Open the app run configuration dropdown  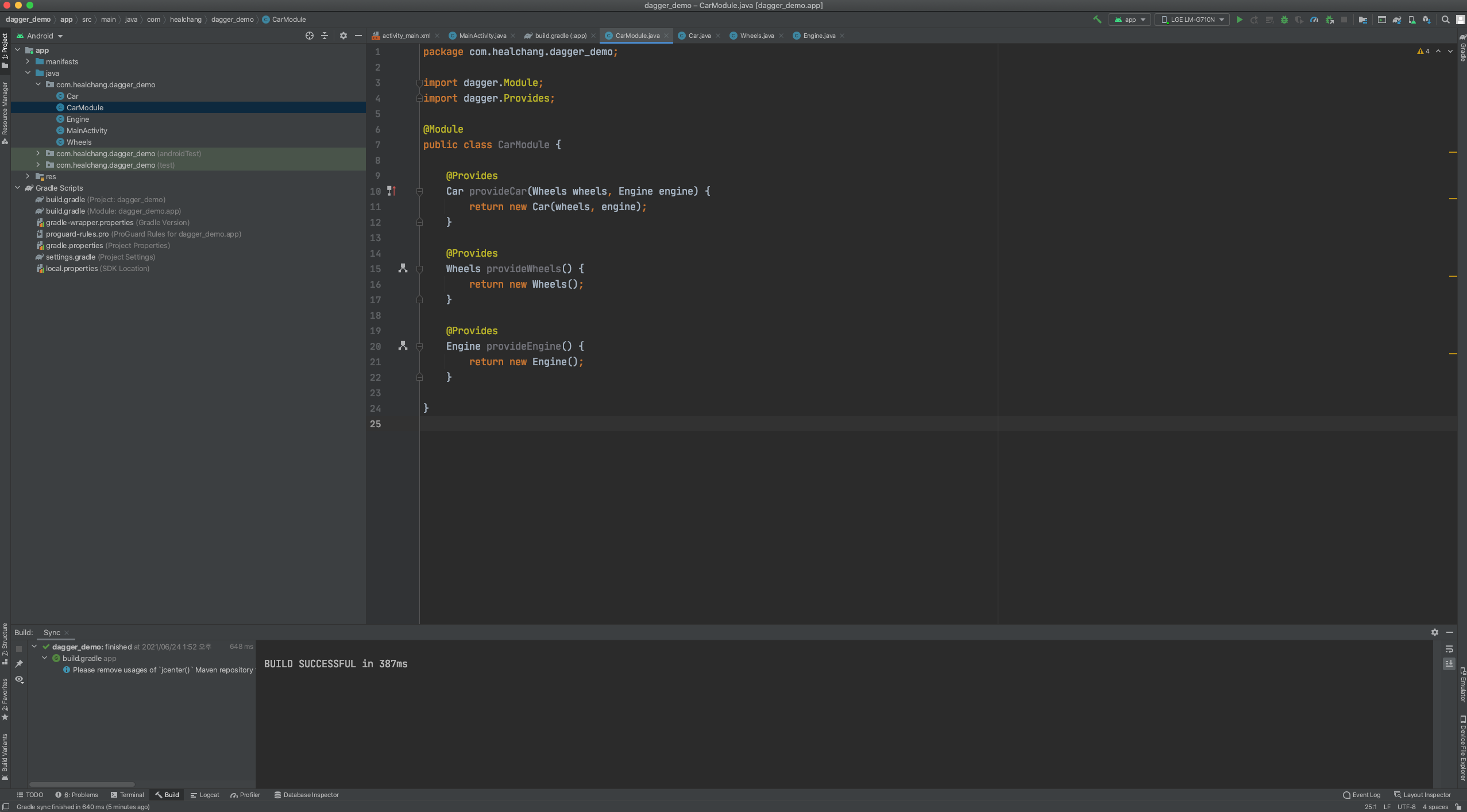[x=1130, y=20]
